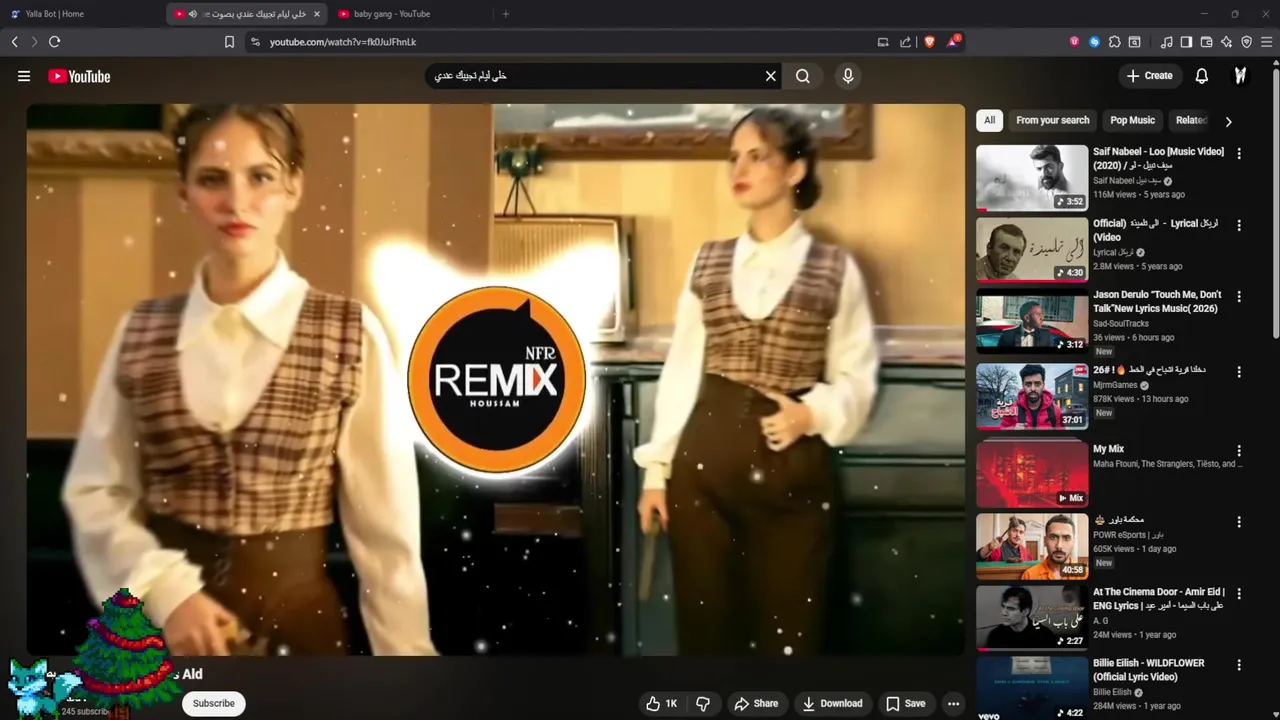Open the browser main menu
This screenshot has height=720, width=1280.
pyautogui.click(x=1267, y=42)
